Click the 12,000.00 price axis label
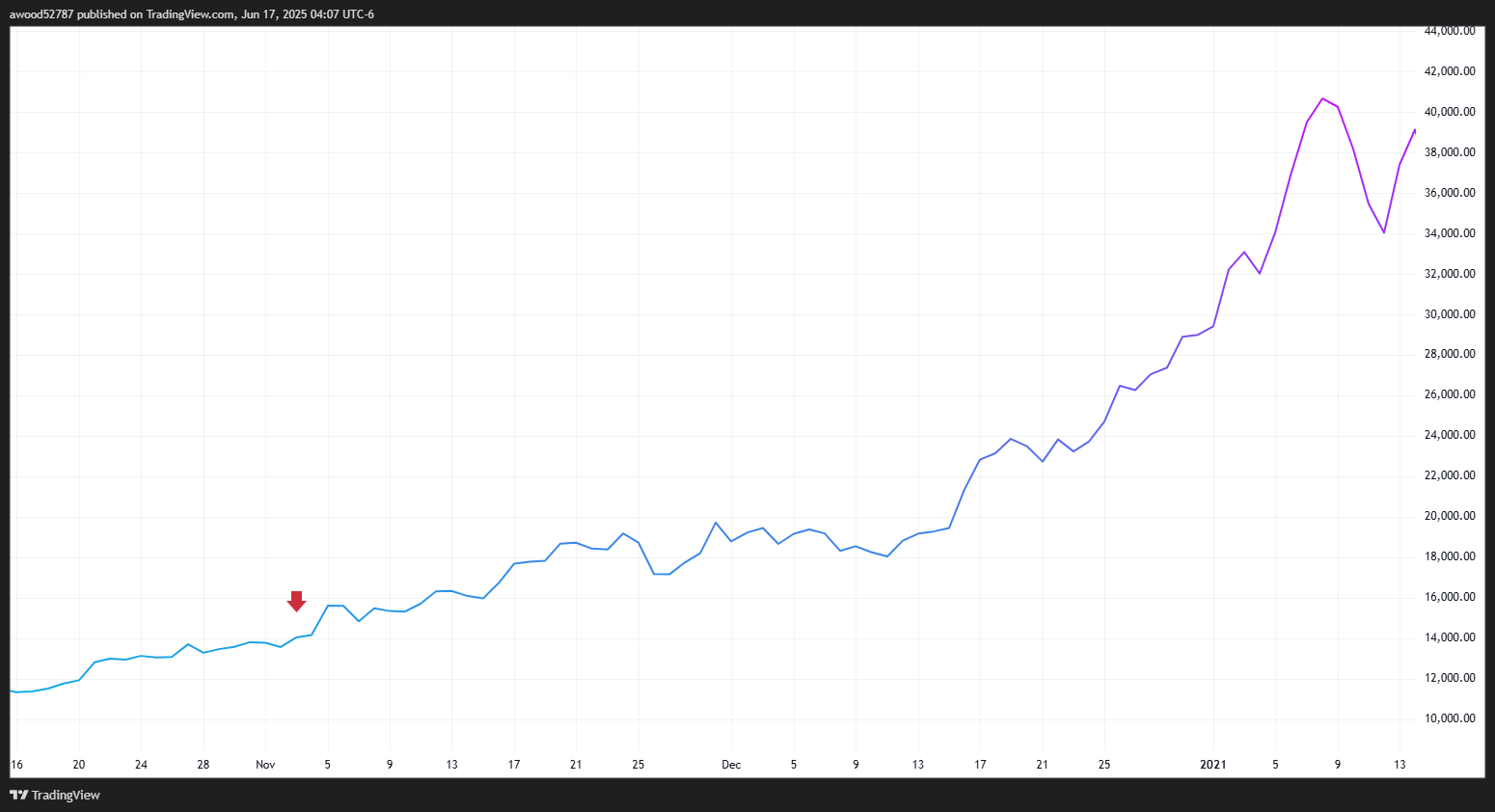Screen dimensions: 1495x812 tap(1450, 678)
